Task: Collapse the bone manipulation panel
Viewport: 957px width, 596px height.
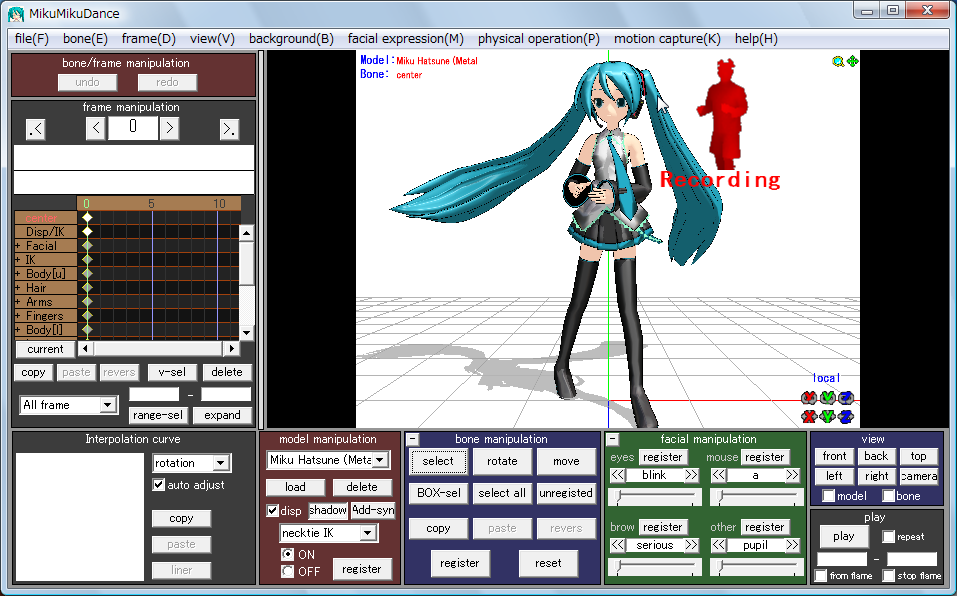Action: 413,439
